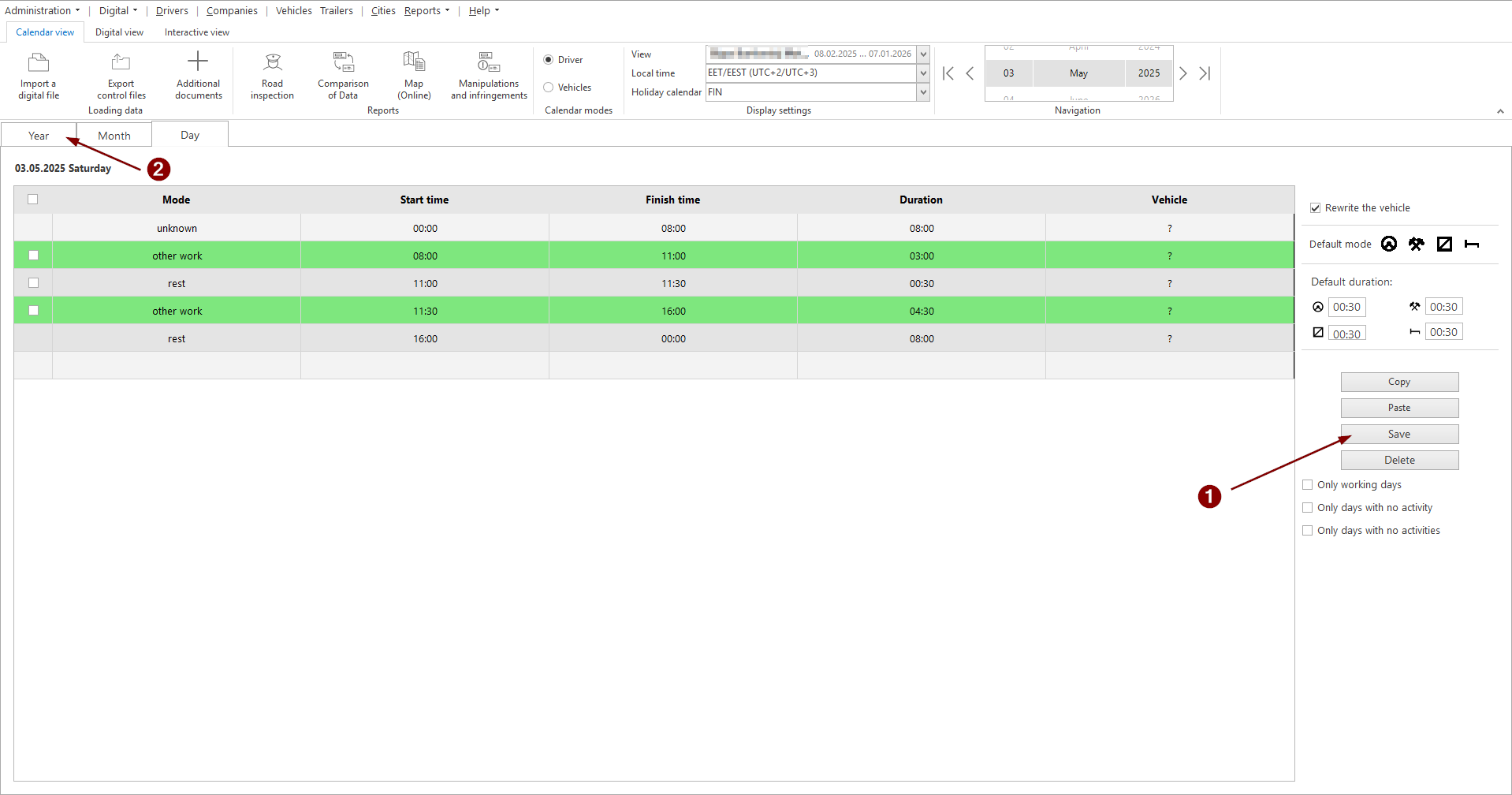Enable Only days with no activity
The height and width of the screenshot is (795, 1512).
coord(1307,507)
